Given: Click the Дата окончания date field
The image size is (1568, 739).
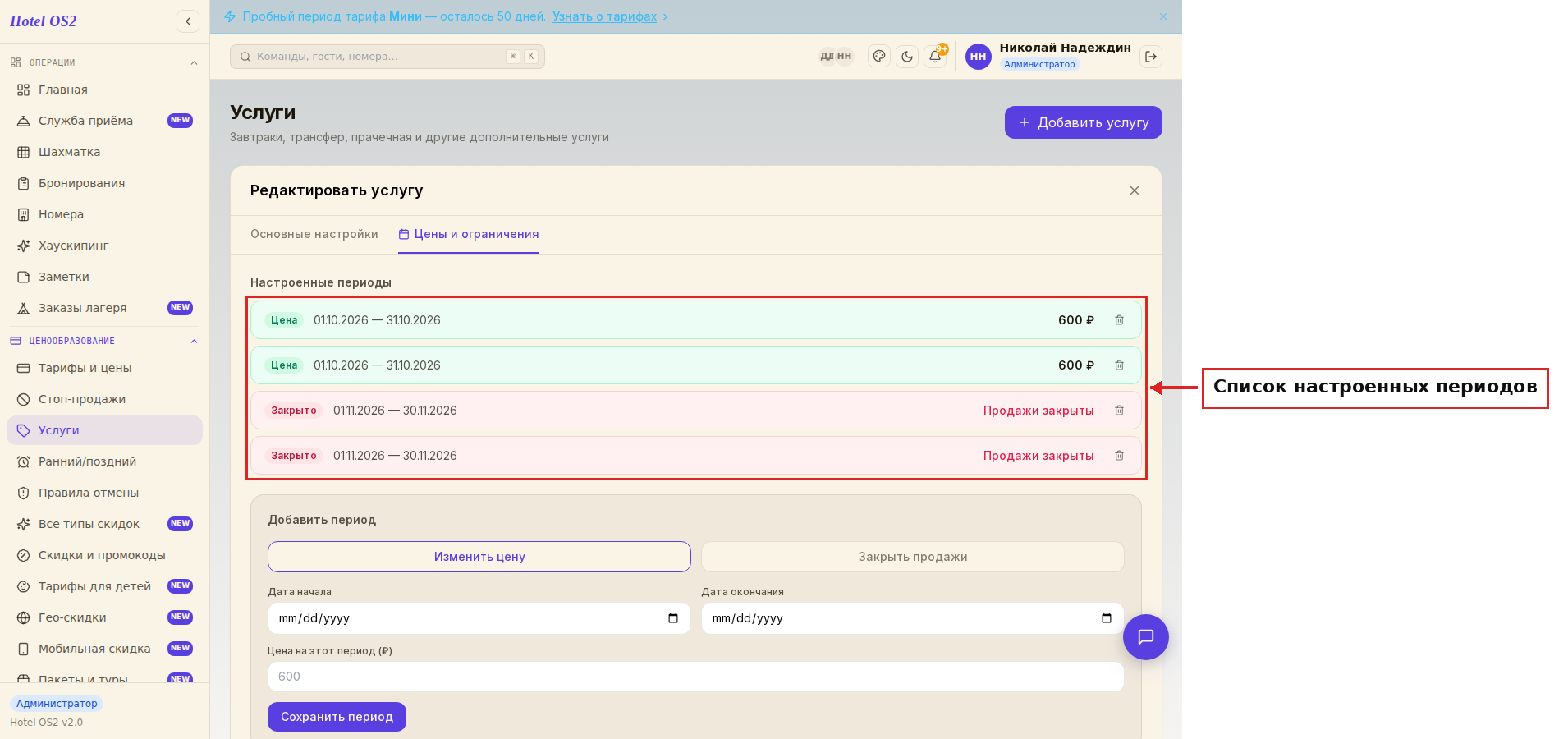Looking at the screenshot, I should click(913, 618).
